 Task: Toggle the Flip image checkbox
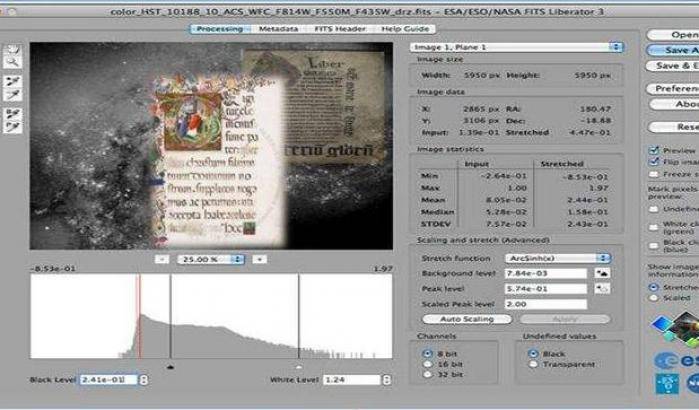654,162
